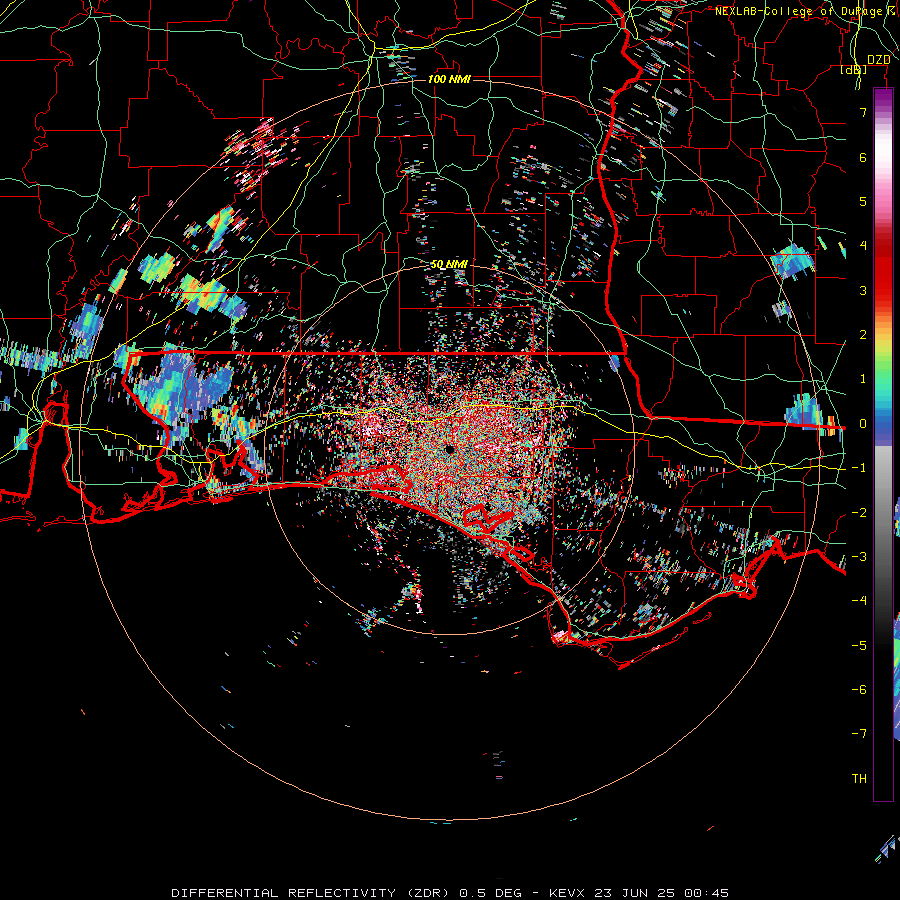Click the "-3" value on the color scale

click(859, 557)
